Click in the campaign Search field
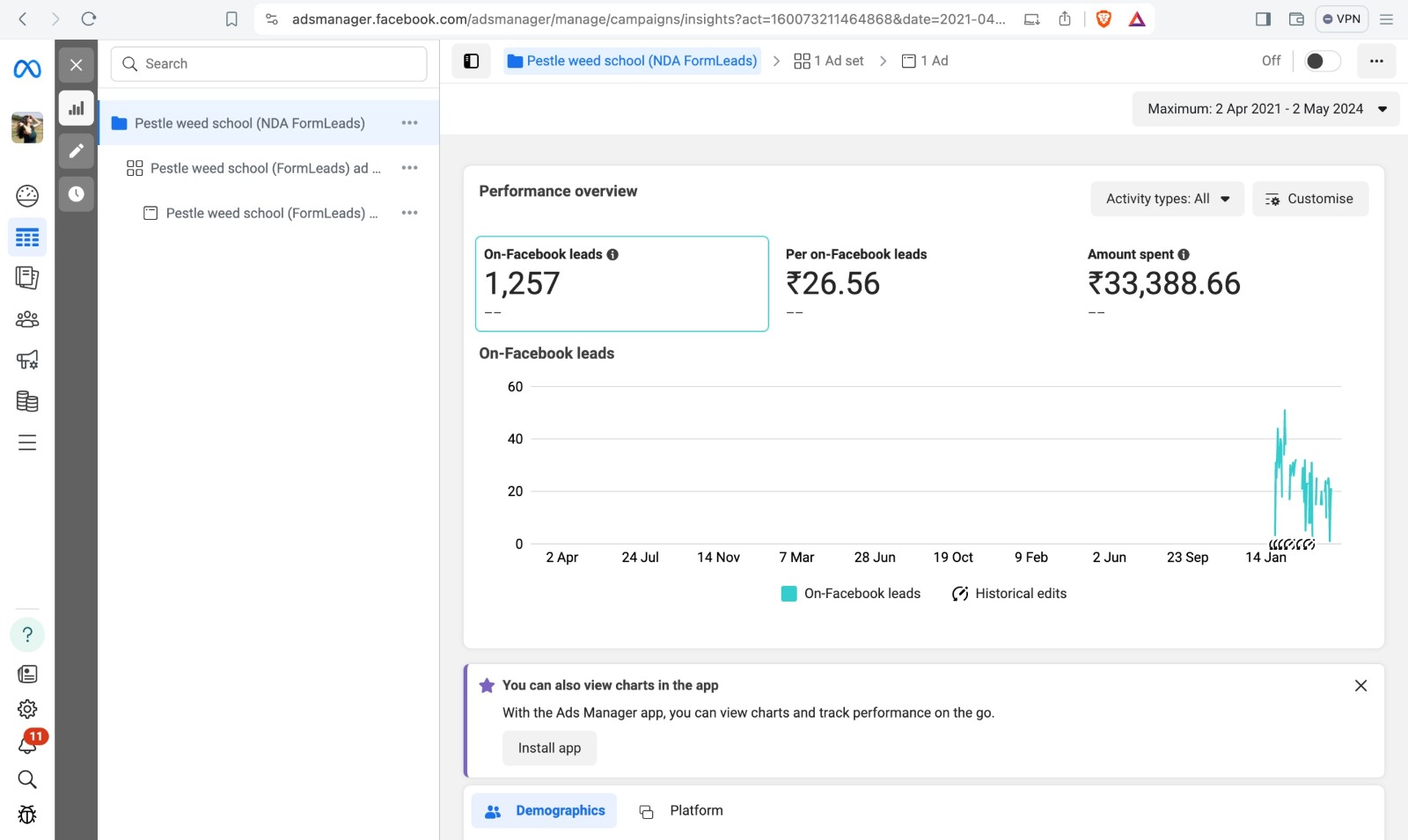The image size is (1408, 840). [x=268, y=64]
